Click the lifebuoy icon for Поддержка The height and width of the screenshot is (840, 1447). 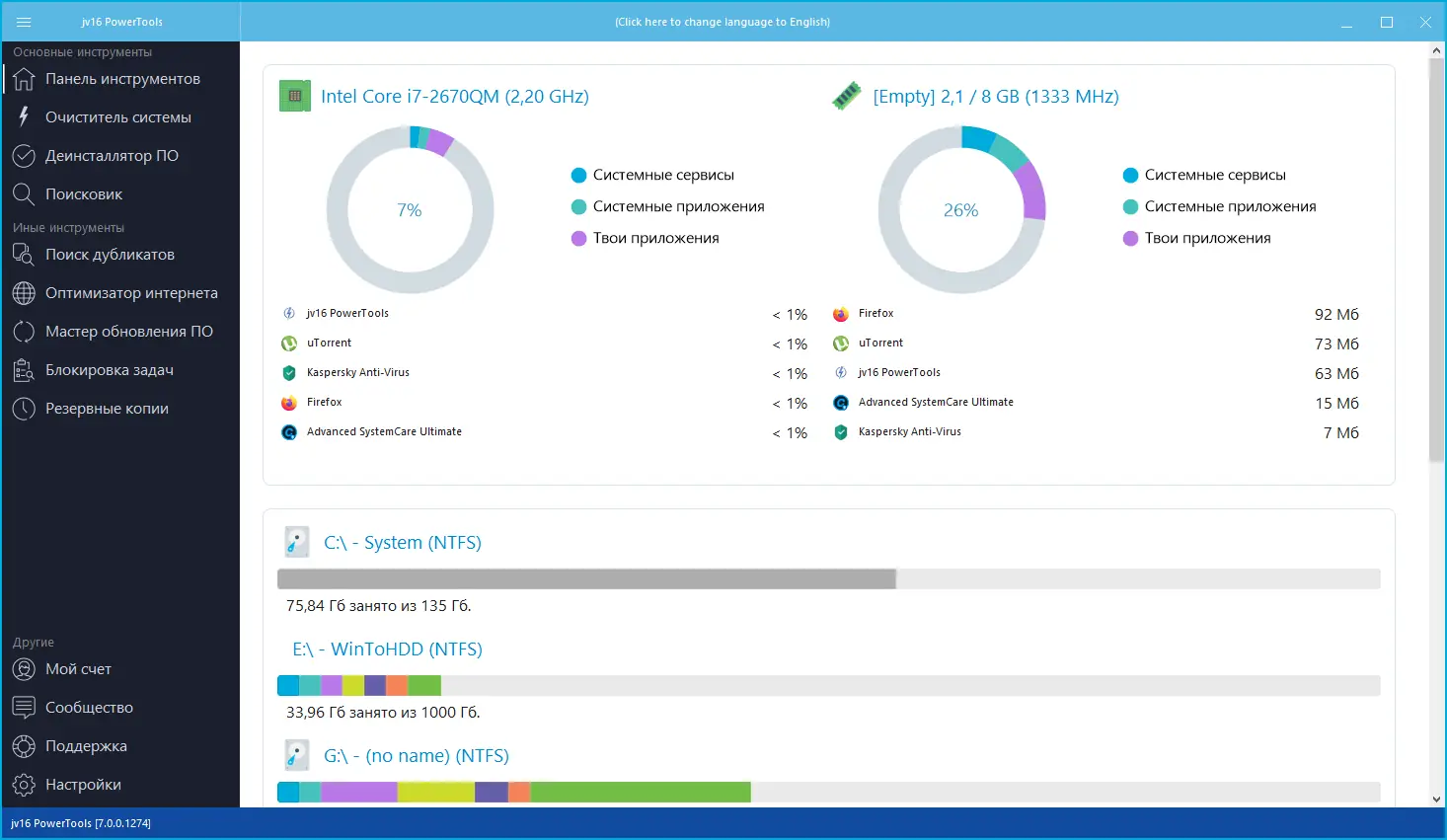tap(24, 746)
